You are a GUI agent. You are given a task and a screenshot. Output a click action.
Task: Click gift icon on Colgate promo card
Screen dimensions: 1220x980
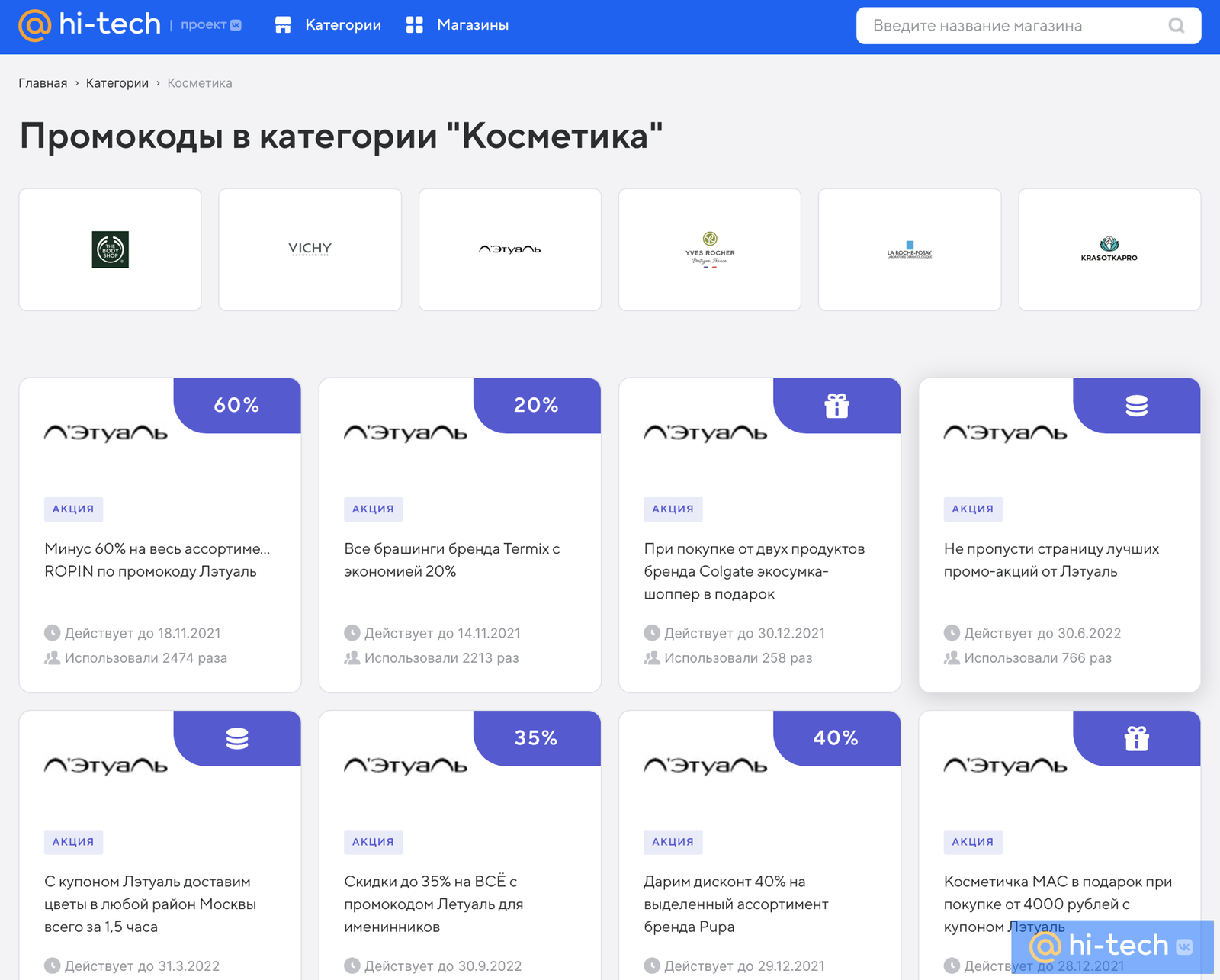[x=836, y=405]
